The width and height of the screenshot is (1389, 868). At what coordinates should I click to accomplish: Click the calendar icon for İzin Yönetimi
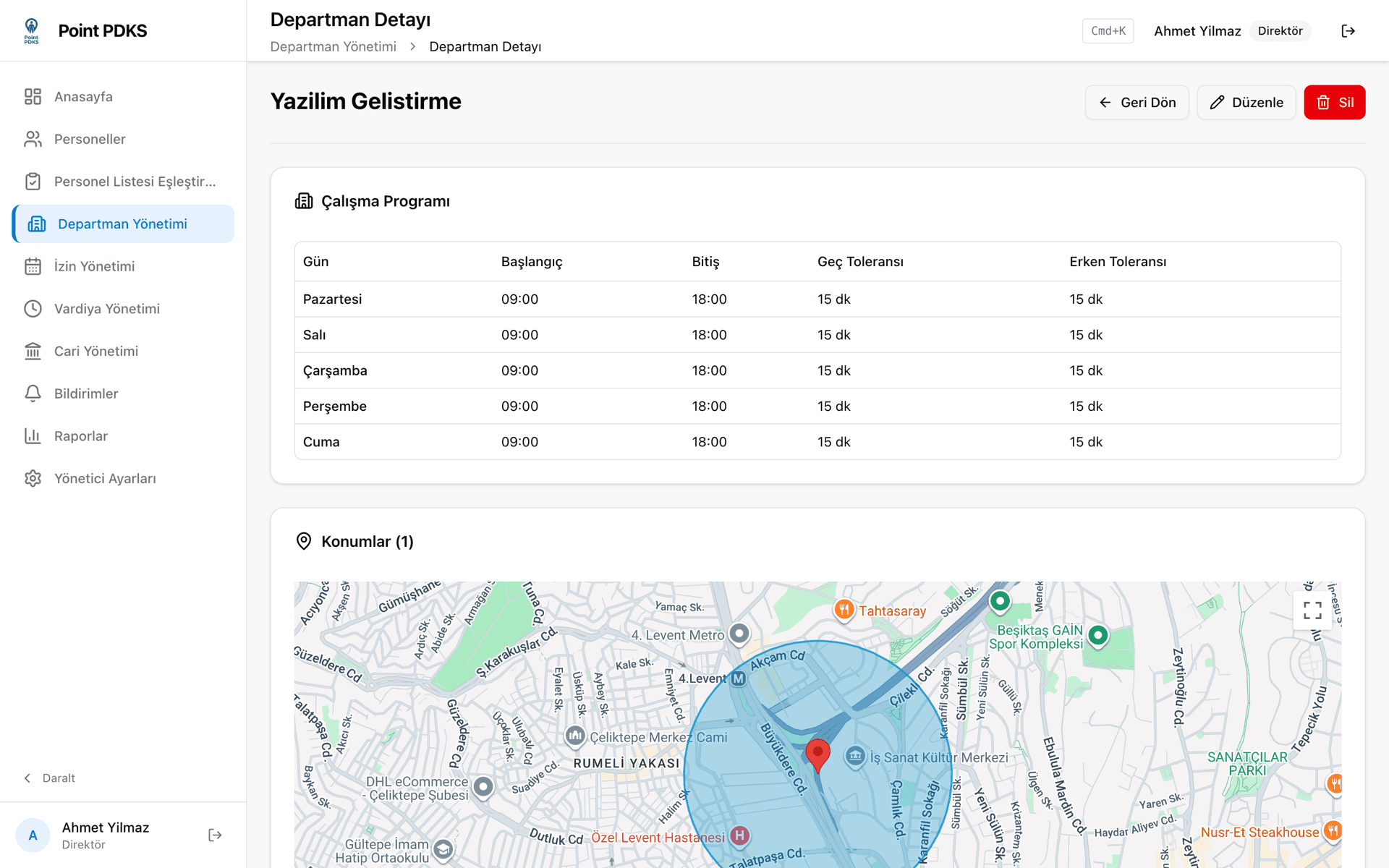click(33, 266)
